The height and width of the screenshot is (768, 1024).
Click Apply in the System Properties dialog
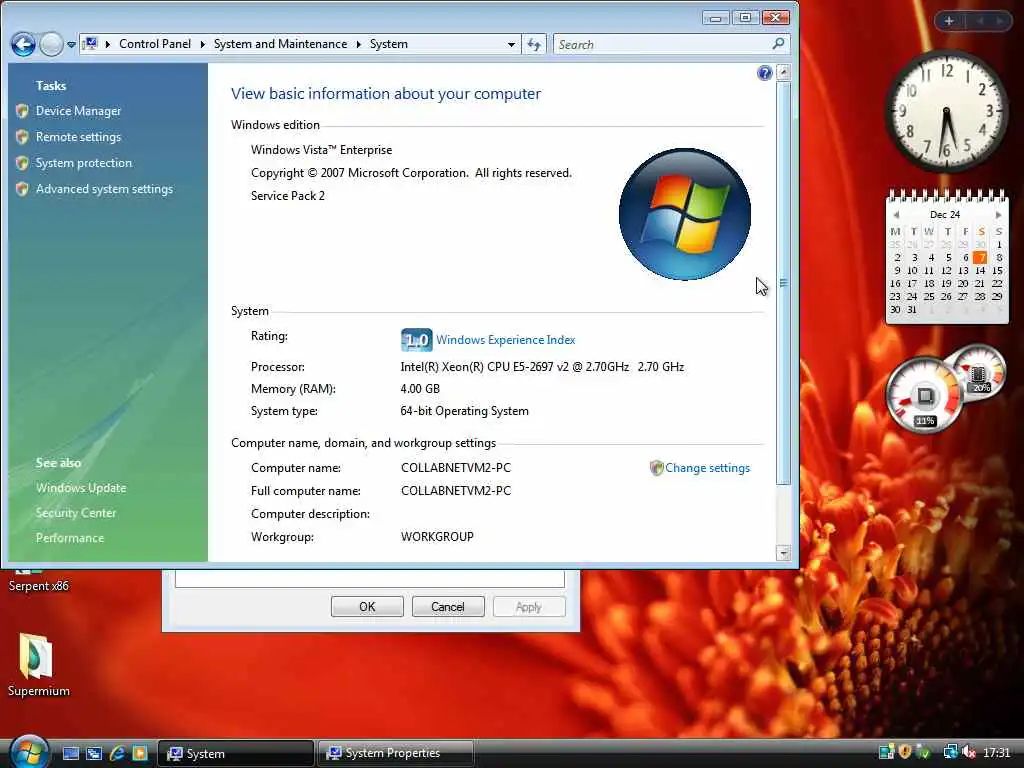point(529,607)
